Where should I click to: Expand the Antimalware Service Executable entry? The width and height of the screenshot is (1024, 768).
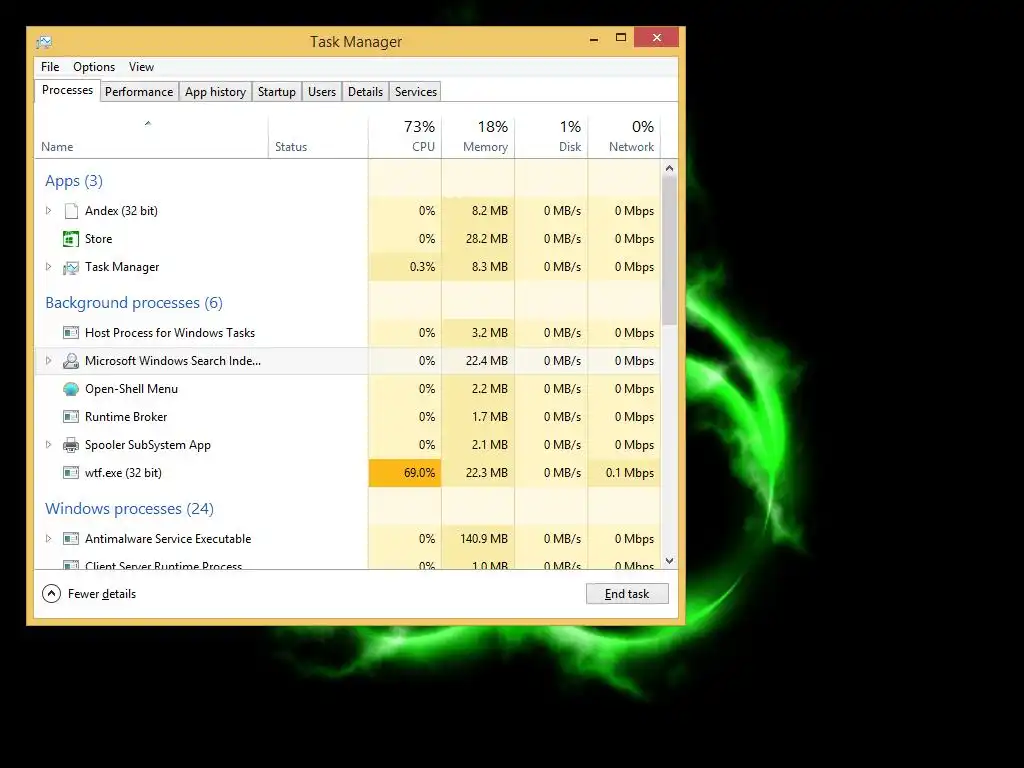tap(48, 539)
